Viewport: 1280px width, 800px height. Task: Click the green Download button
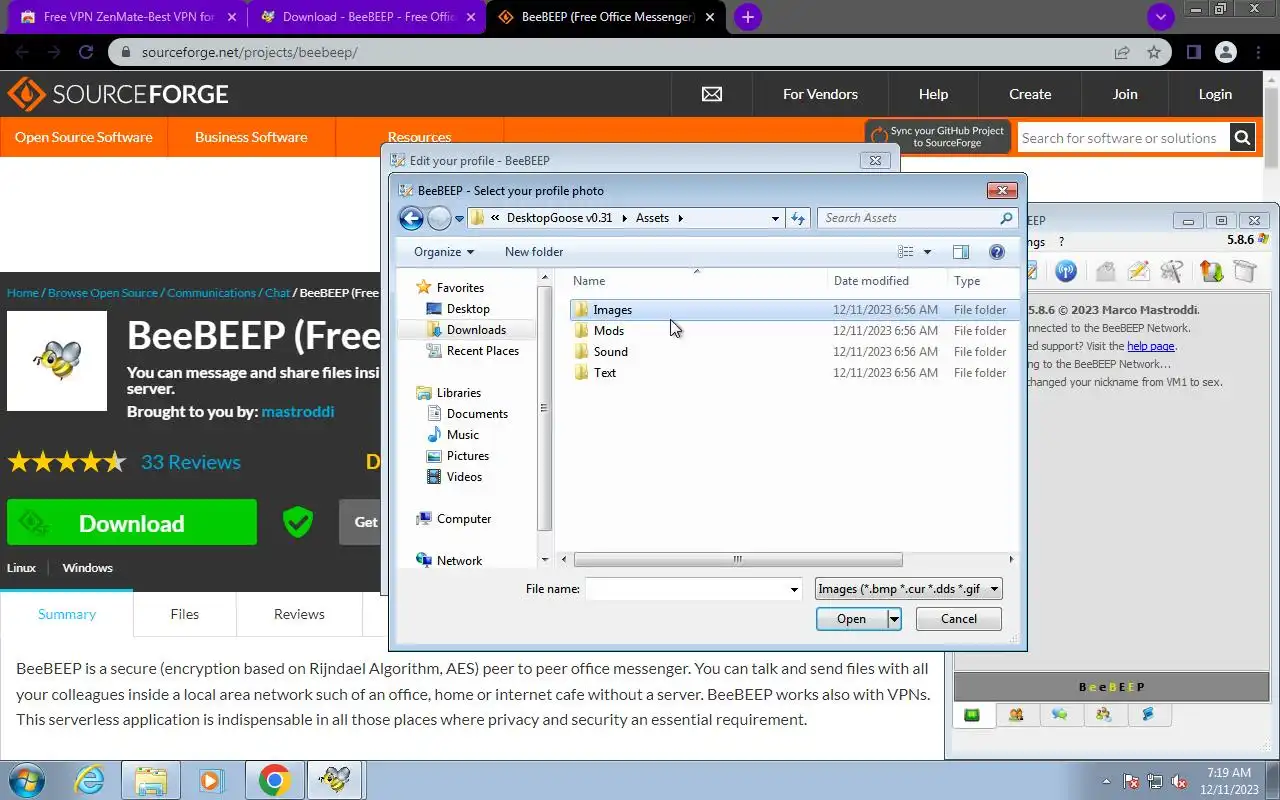coord(132,523)
